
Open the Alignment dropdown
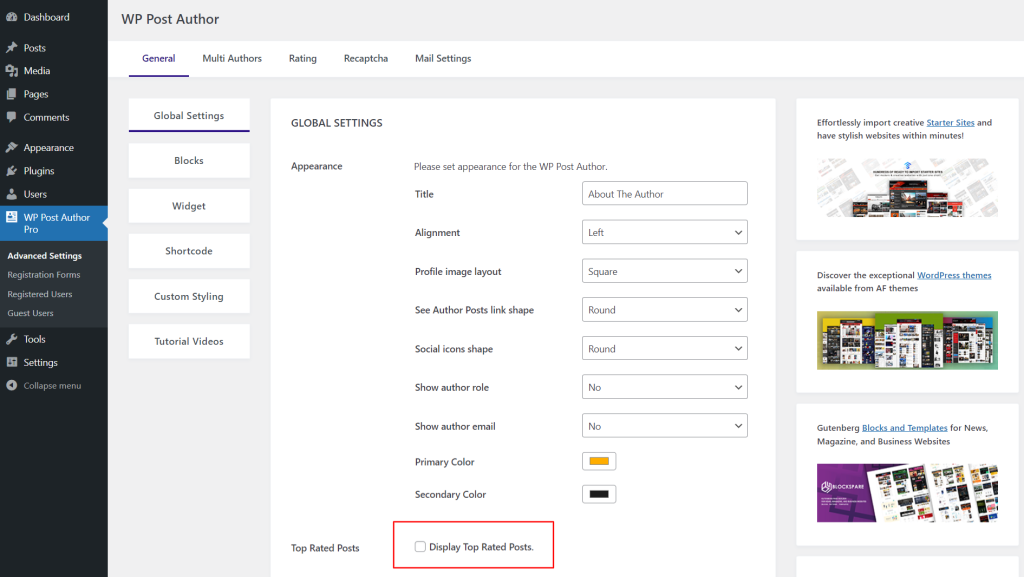tap(665, 232)
